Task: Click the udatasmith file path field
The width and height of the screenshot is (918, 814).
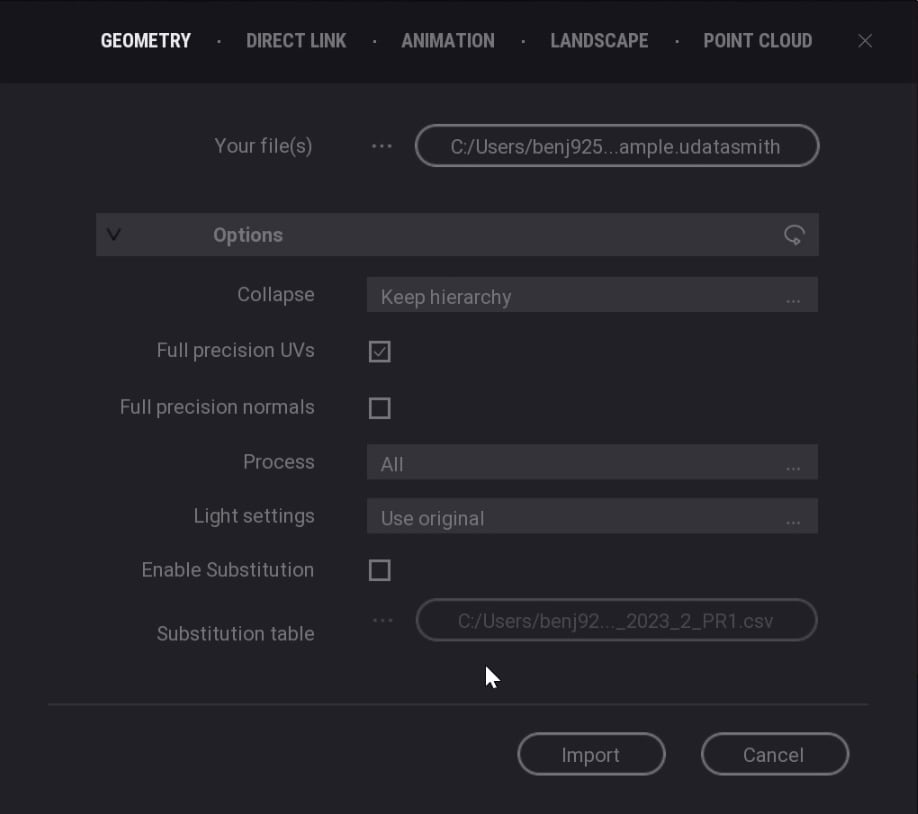Action: pyautogui.click(x=616, y=146)
